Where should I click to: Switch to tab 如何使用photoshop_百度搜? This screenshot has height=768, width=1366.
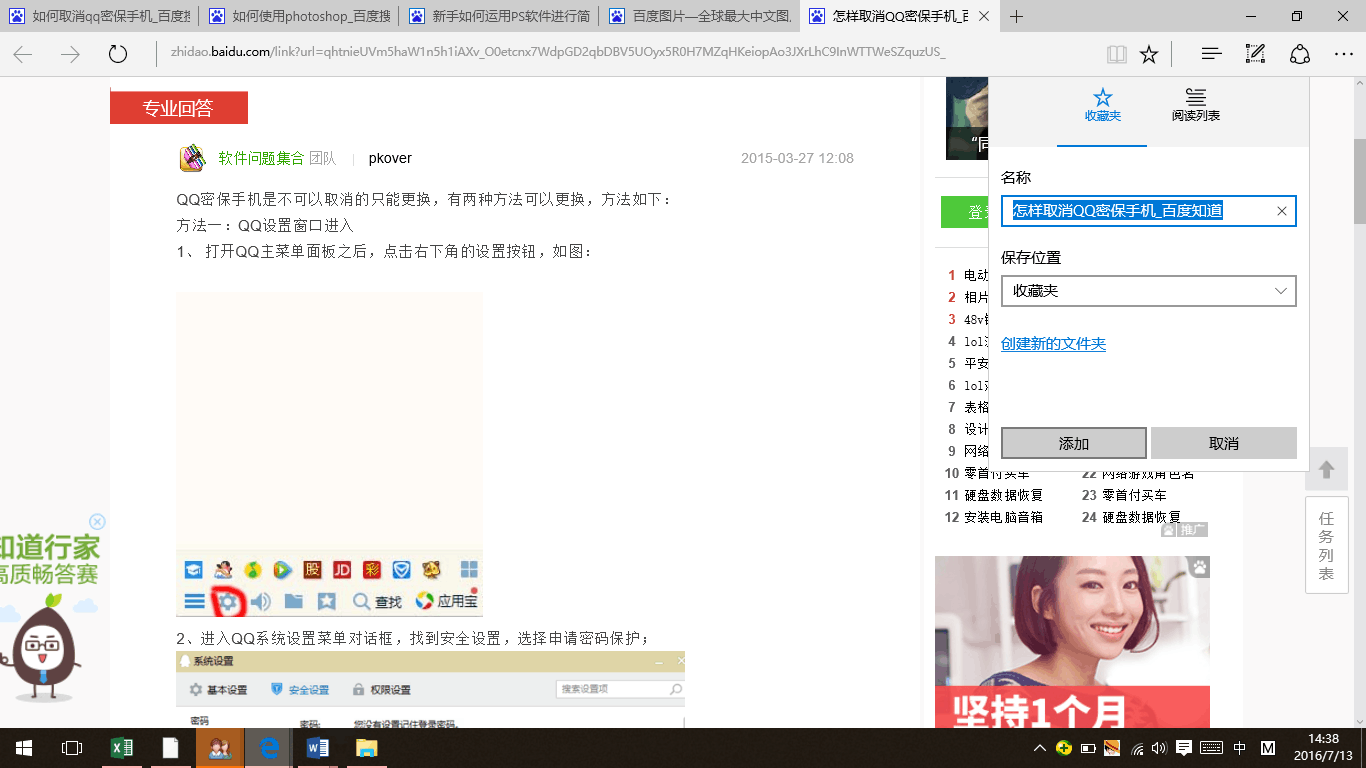(299, 16)
